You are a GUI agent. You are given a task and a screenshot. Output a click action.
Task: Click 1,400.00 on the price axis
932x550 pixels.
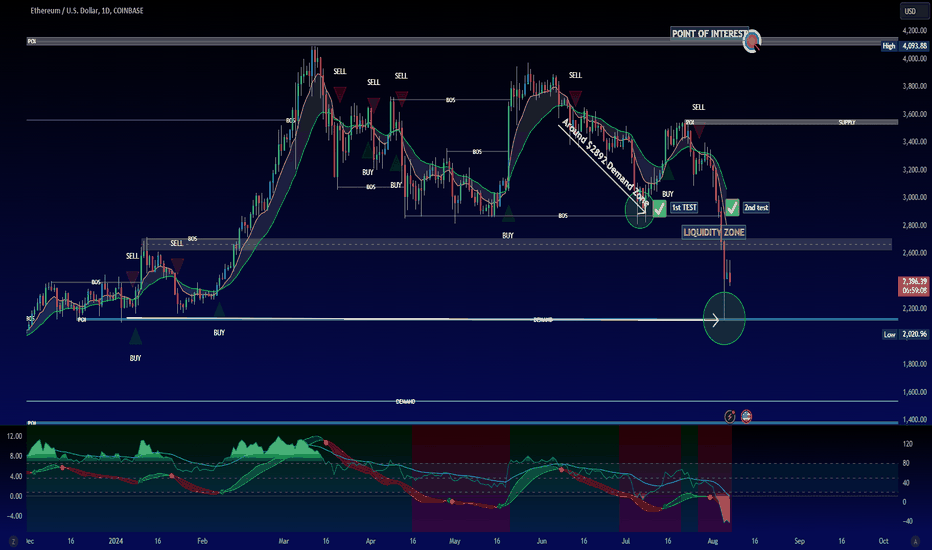(x=914, y=420)
